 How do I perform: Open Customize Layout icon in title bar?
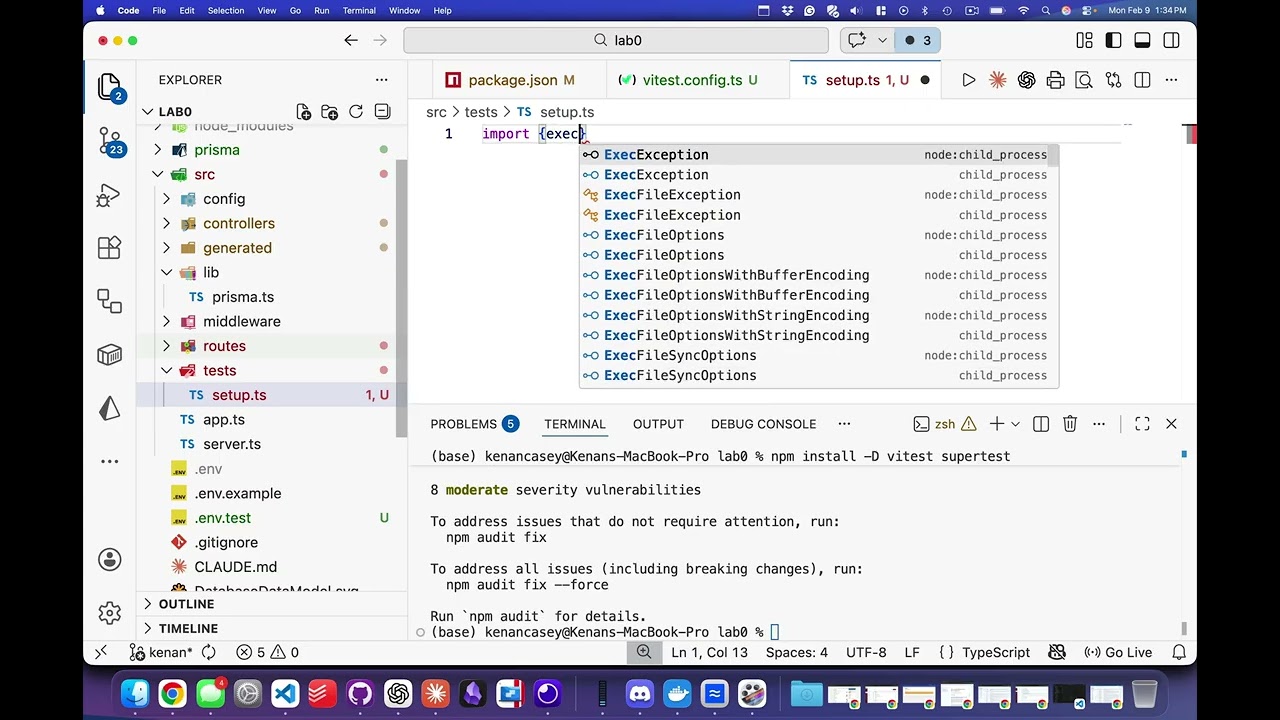1084,40
